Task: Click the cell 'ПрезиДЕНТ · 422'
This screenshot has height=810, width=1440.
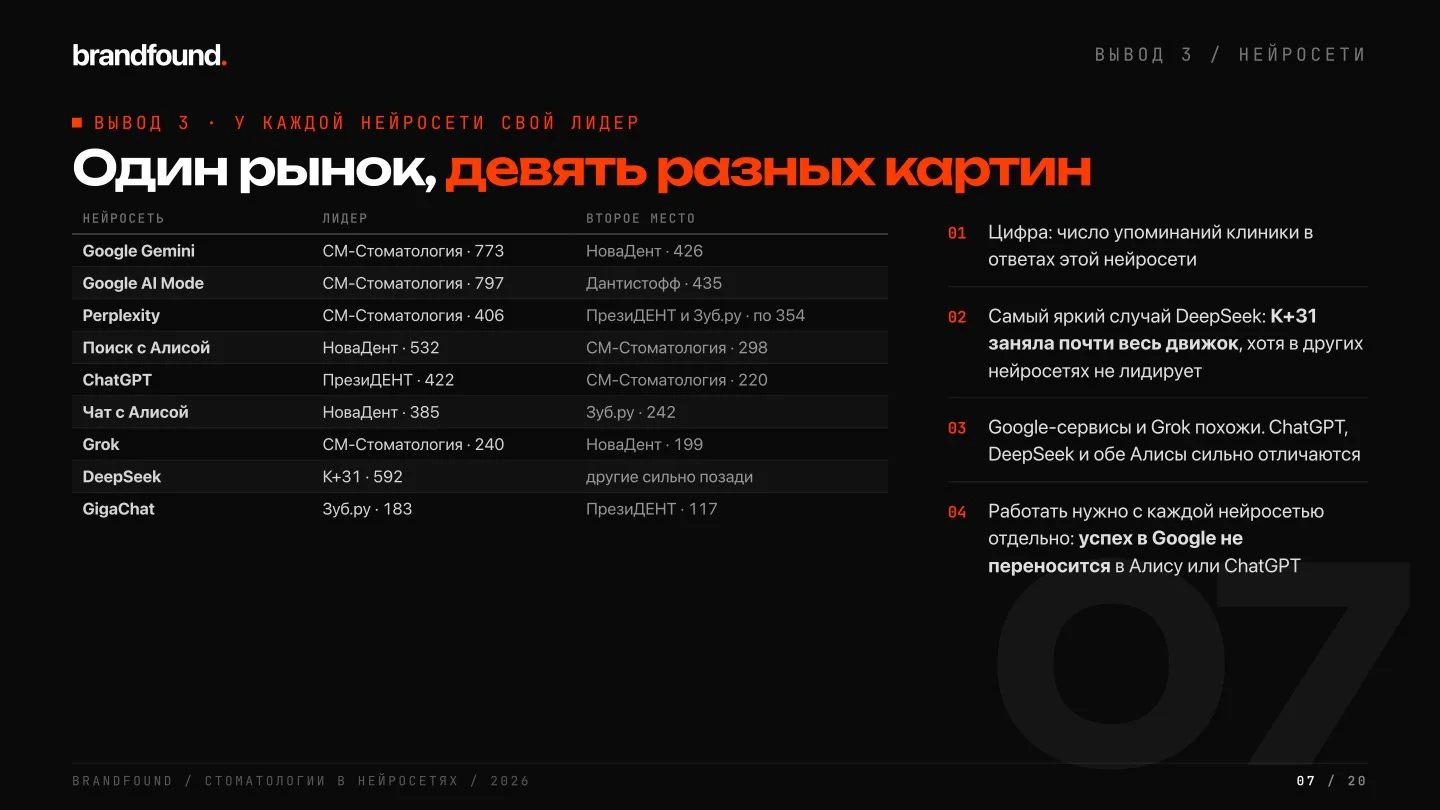Action: click(388, 380)
